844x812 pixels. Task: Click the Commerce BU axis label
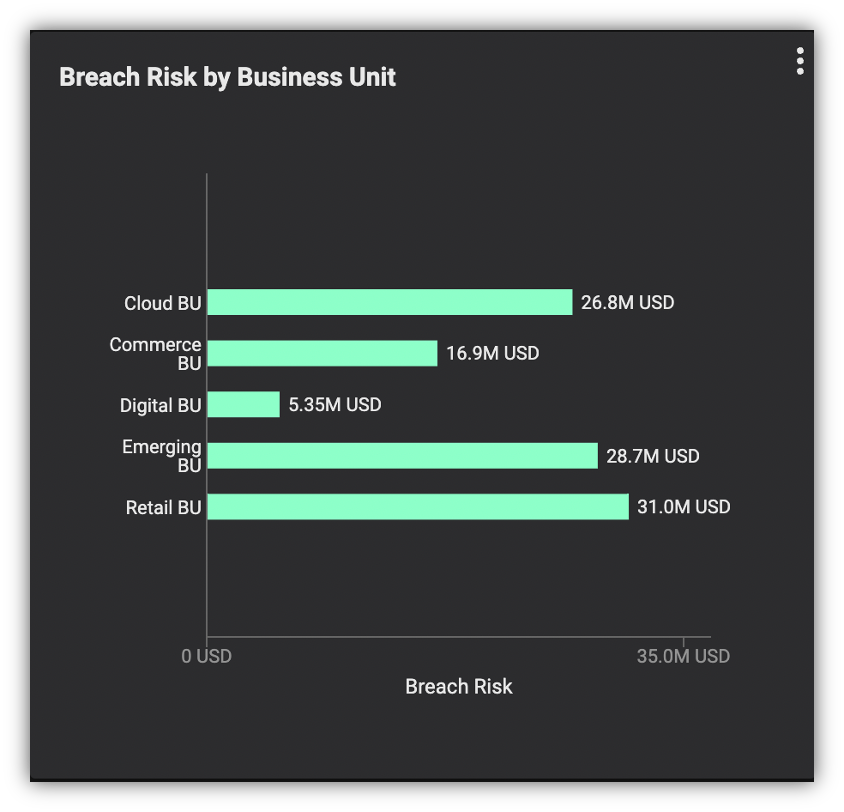coord(155,354)
